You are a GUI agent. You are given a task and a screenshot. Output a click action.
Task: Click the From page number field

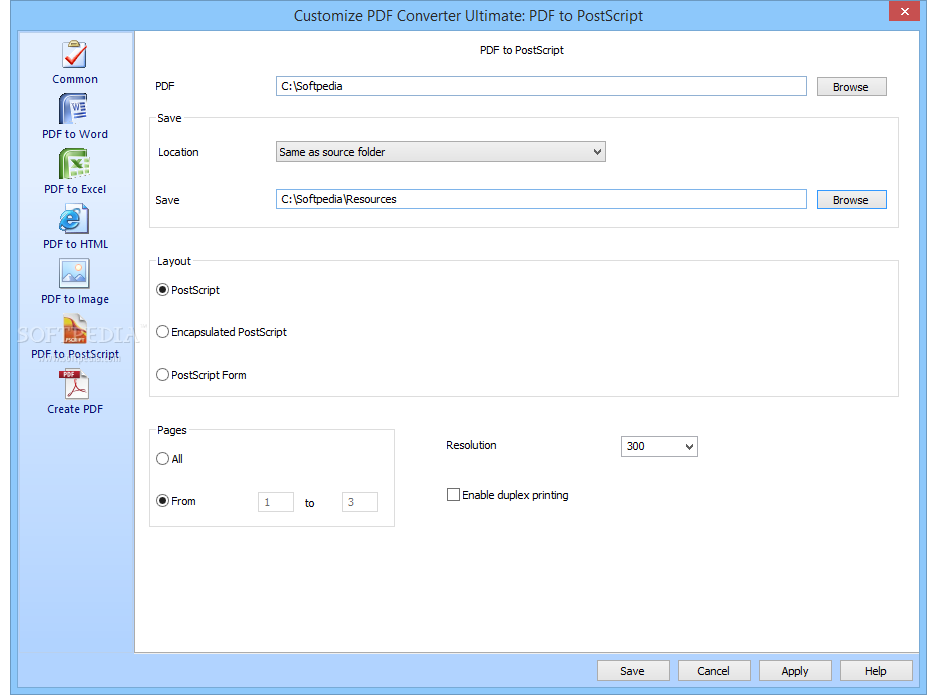(275, 502)
